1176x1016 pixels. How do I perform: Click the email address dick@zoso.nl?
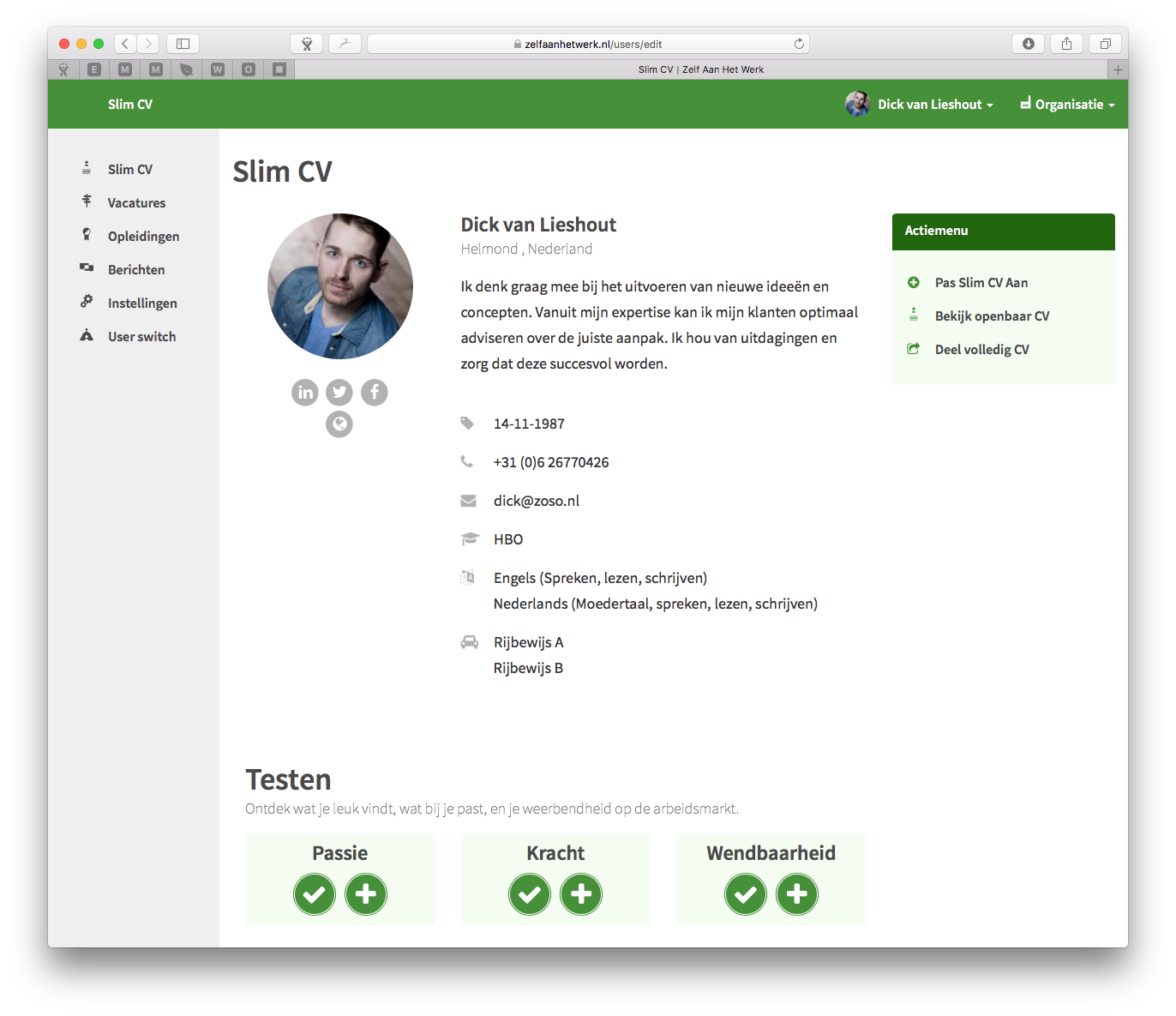click(537, 501)
